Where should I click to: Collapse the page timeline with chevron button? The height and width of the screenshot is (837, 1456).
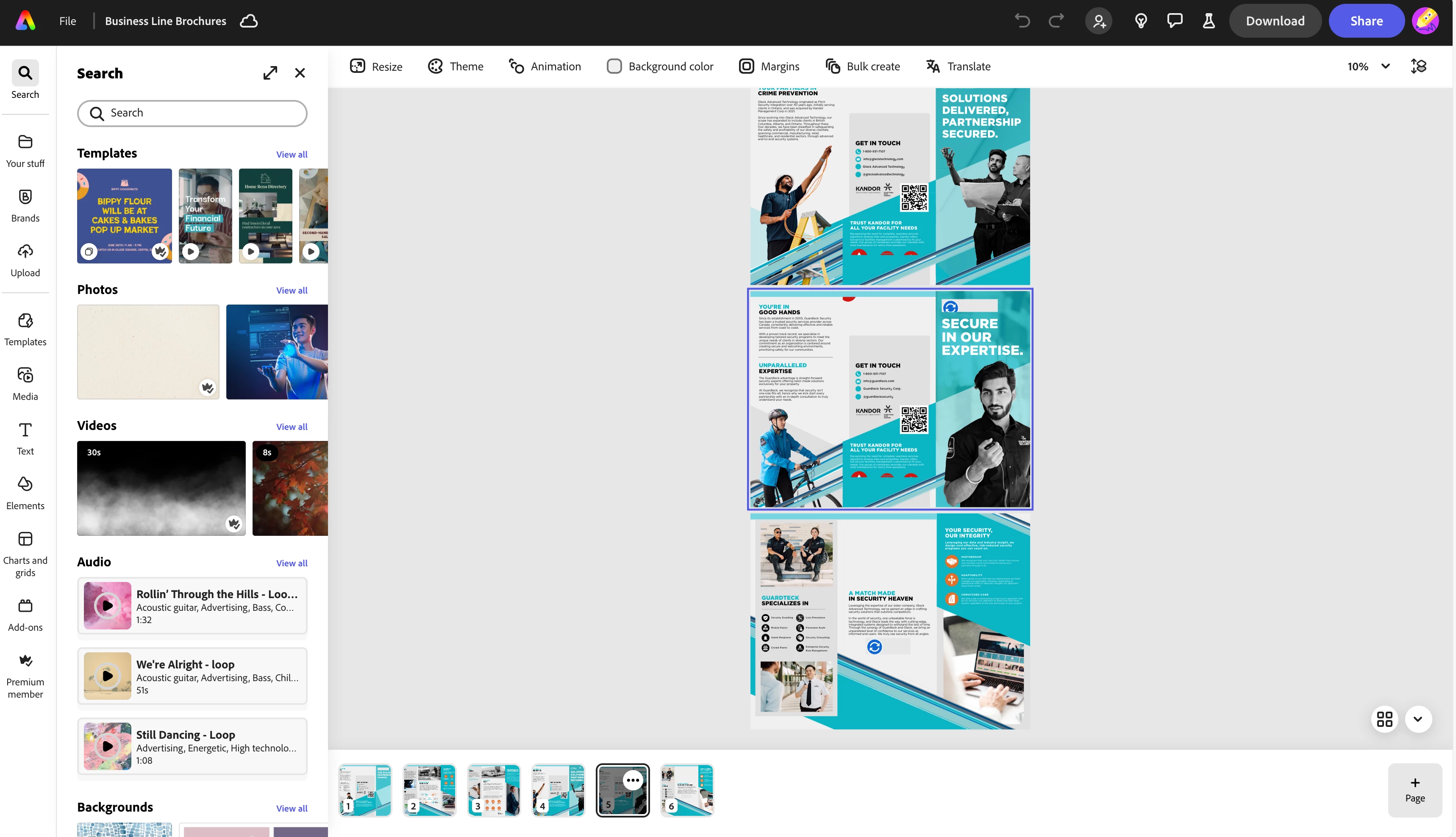tap(1417, 719)
